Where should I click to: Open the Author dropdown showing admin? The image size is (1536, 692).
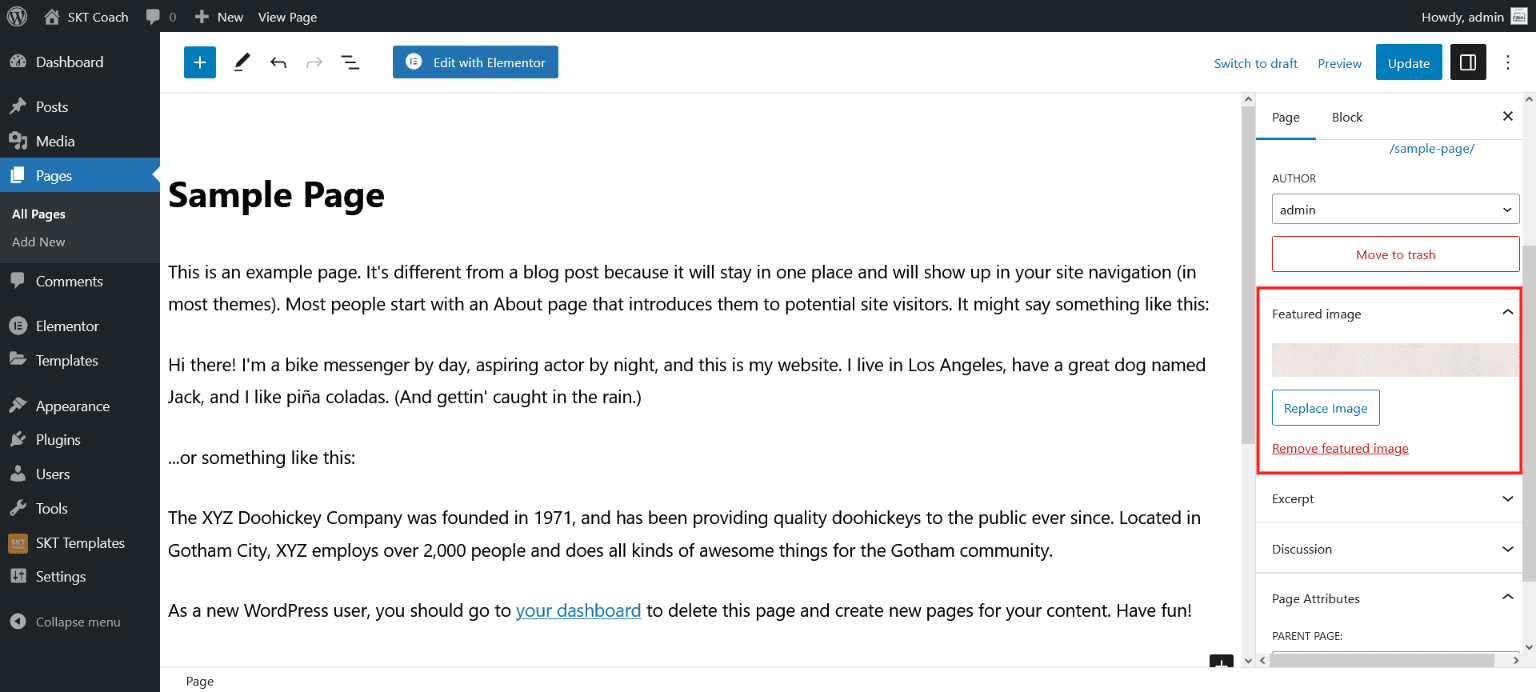1395,210
